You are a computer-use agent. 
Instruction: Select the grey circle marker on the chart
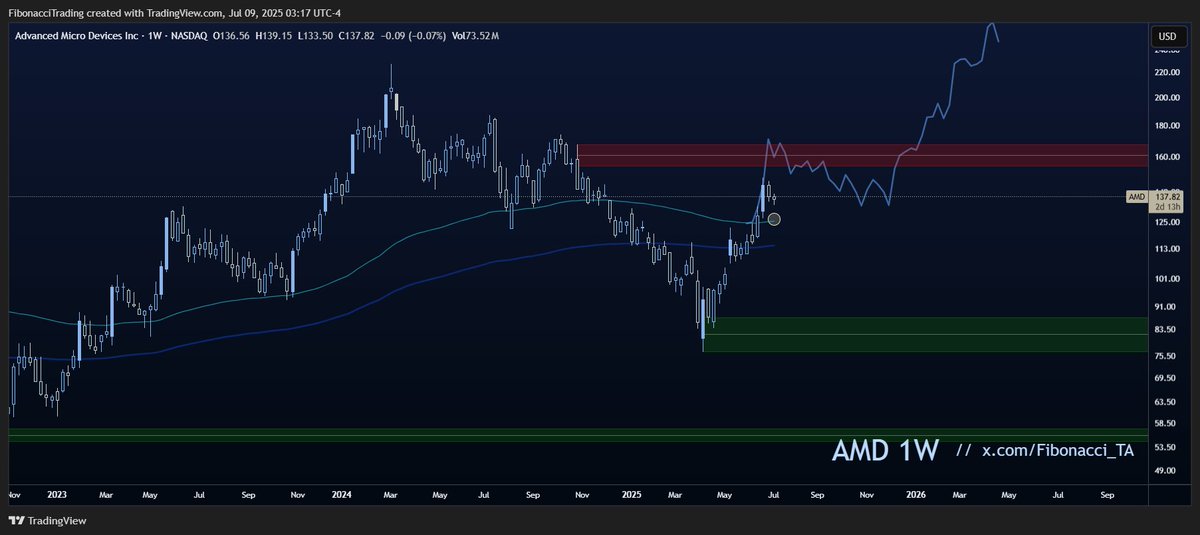tap(773, 219)
